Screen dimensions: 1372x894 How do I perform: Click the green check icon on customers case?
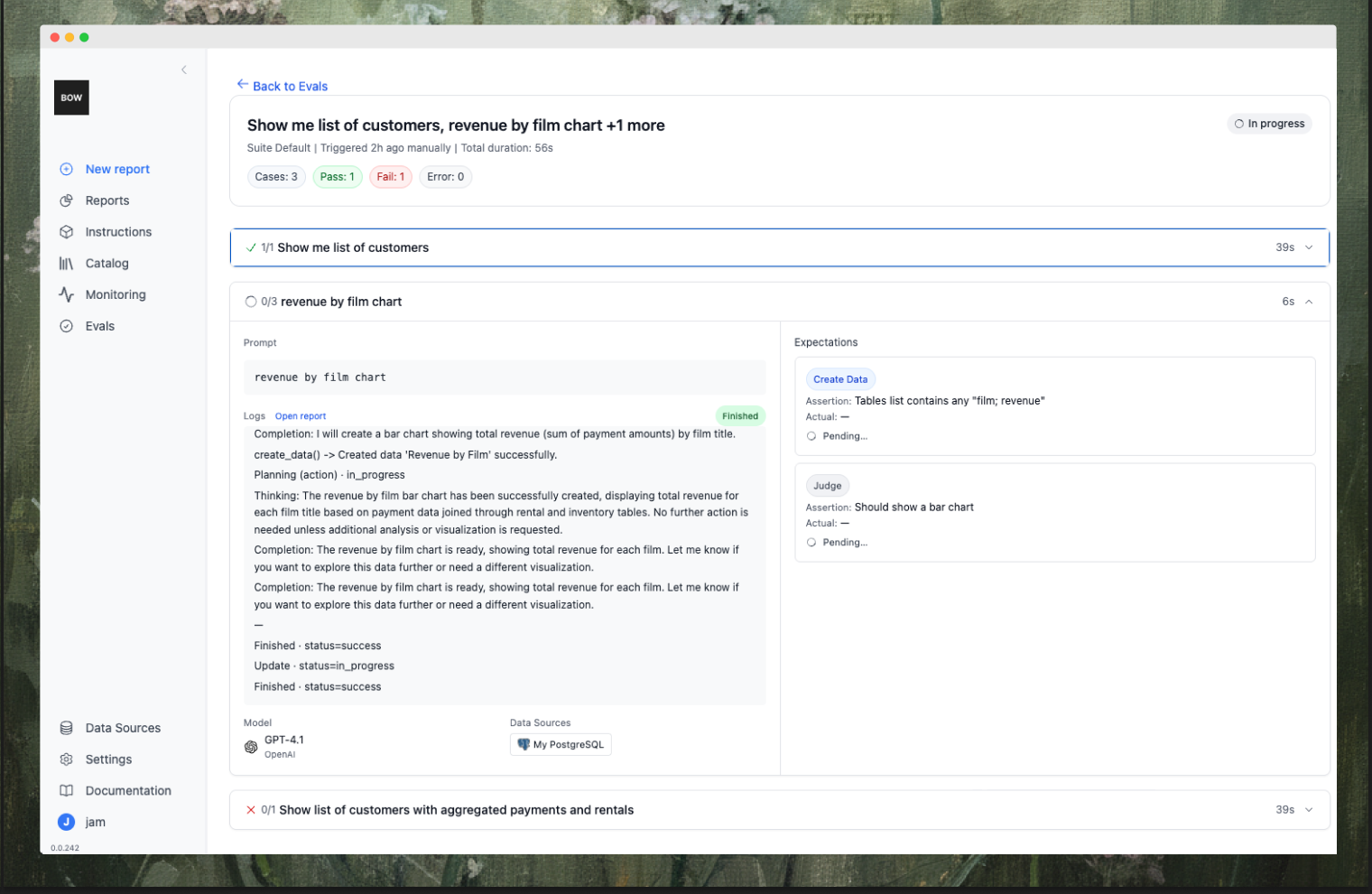[251, 247]
